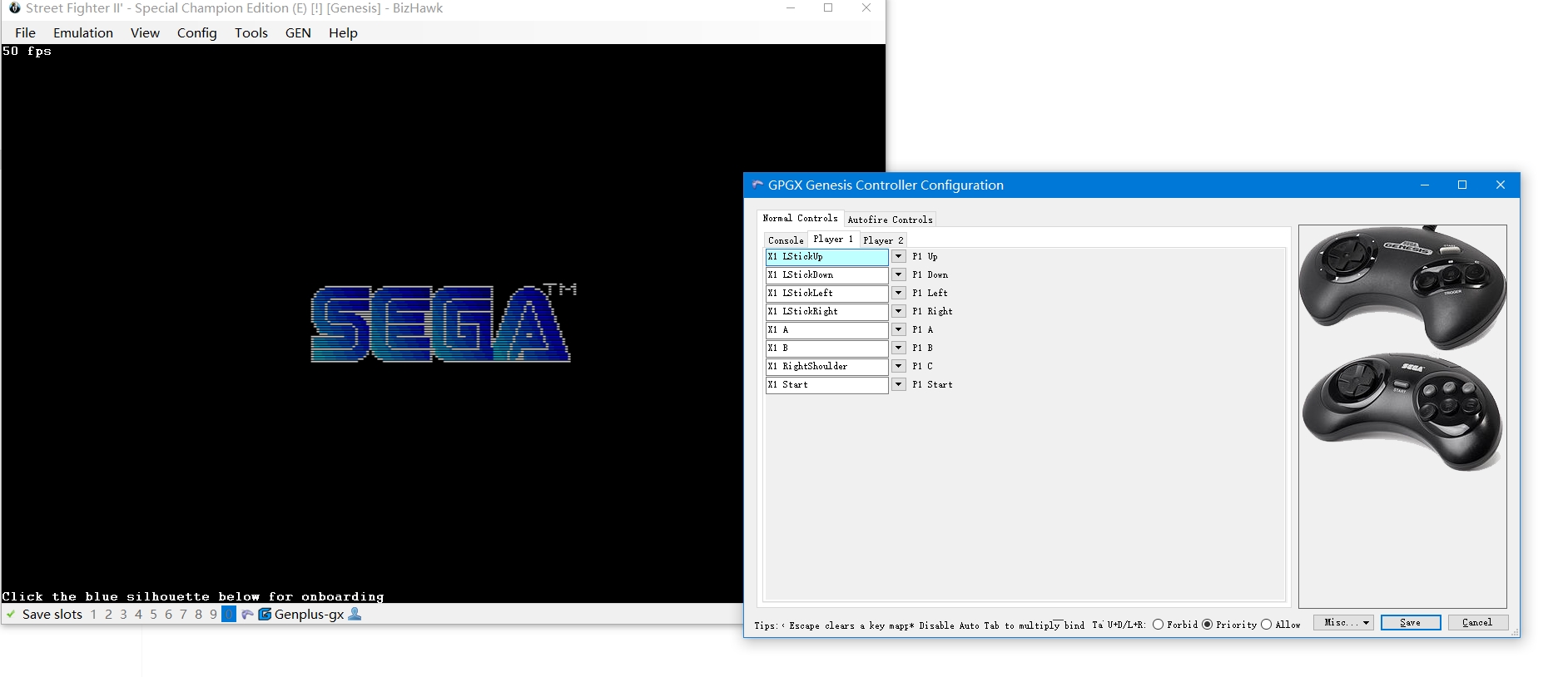The image size is (1568, 677).
Task: Open the Config menu
Action: 197,32
